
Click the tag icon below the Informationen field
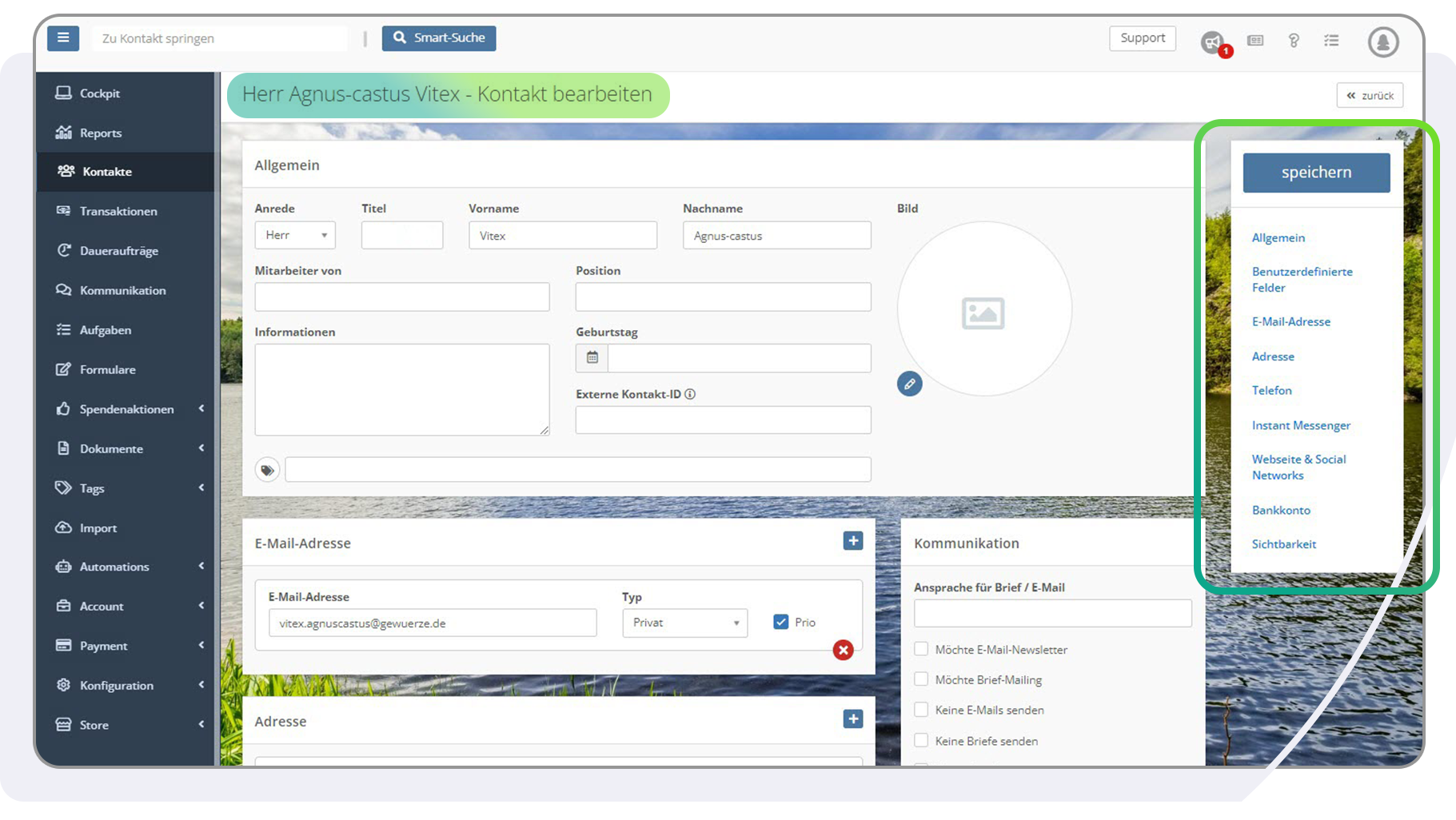267,469
